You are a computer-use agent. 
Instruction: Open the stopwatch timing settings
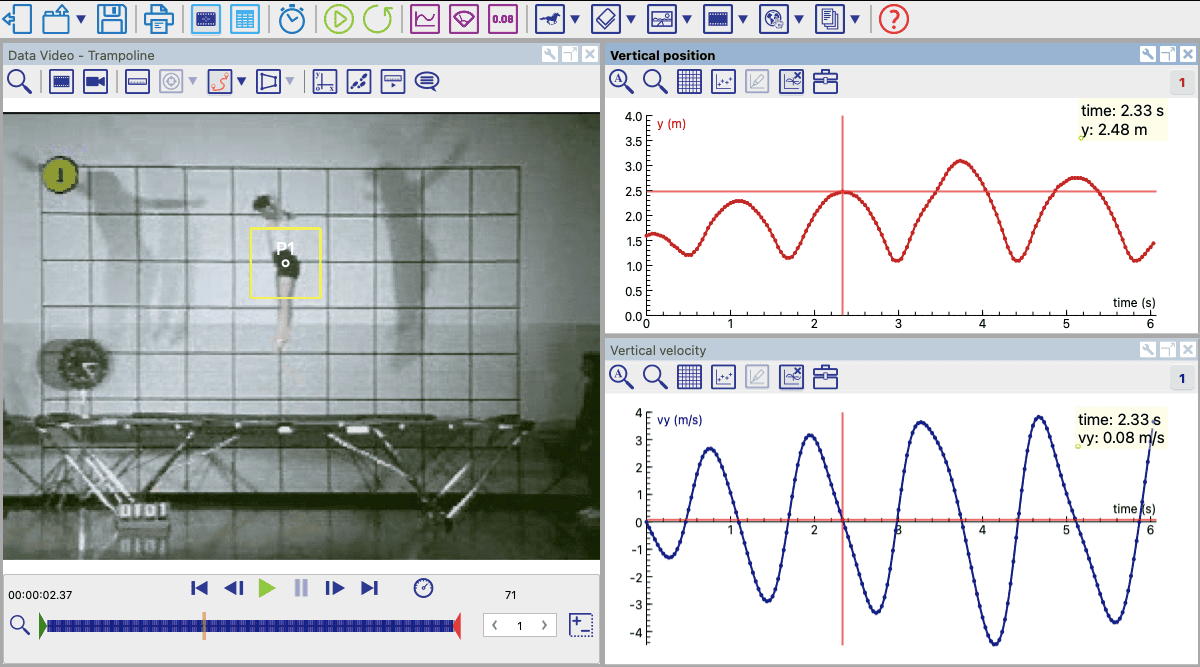pyautogui.click(x=292, y=18)
